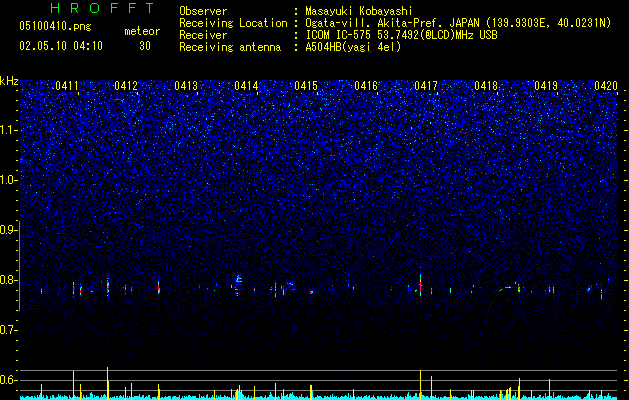
Task: Click the tallest yellow intensity peak near 0412
Action: click(108, 383)
